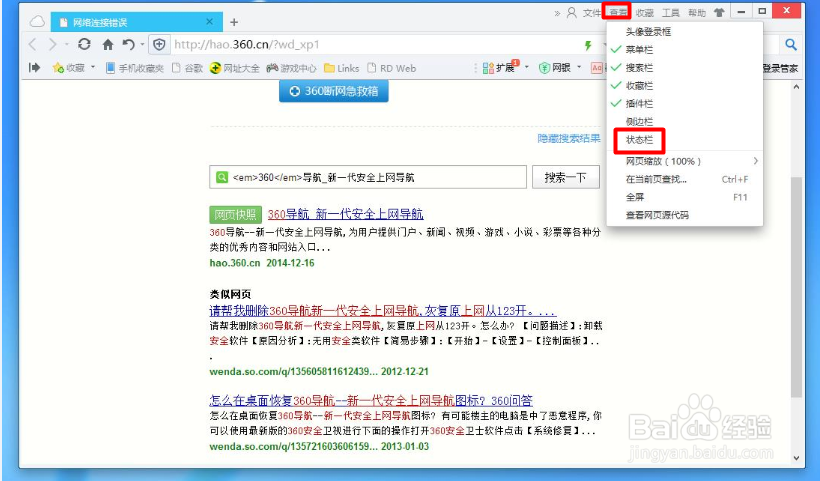Viewport: 820px width, 481px height.
Task: Expand the 收藏 dropdown arrow
Action: click(x=93, y=67)
